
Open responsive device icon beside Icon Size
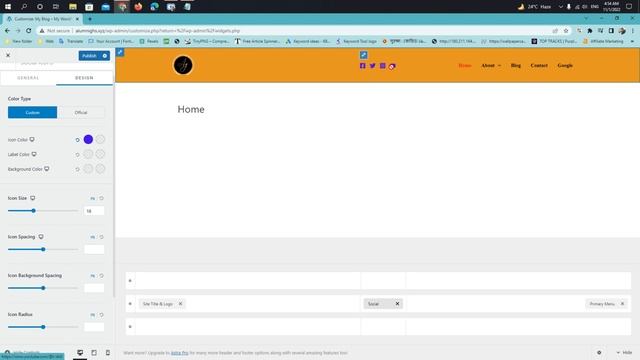(x=33, y=198)
